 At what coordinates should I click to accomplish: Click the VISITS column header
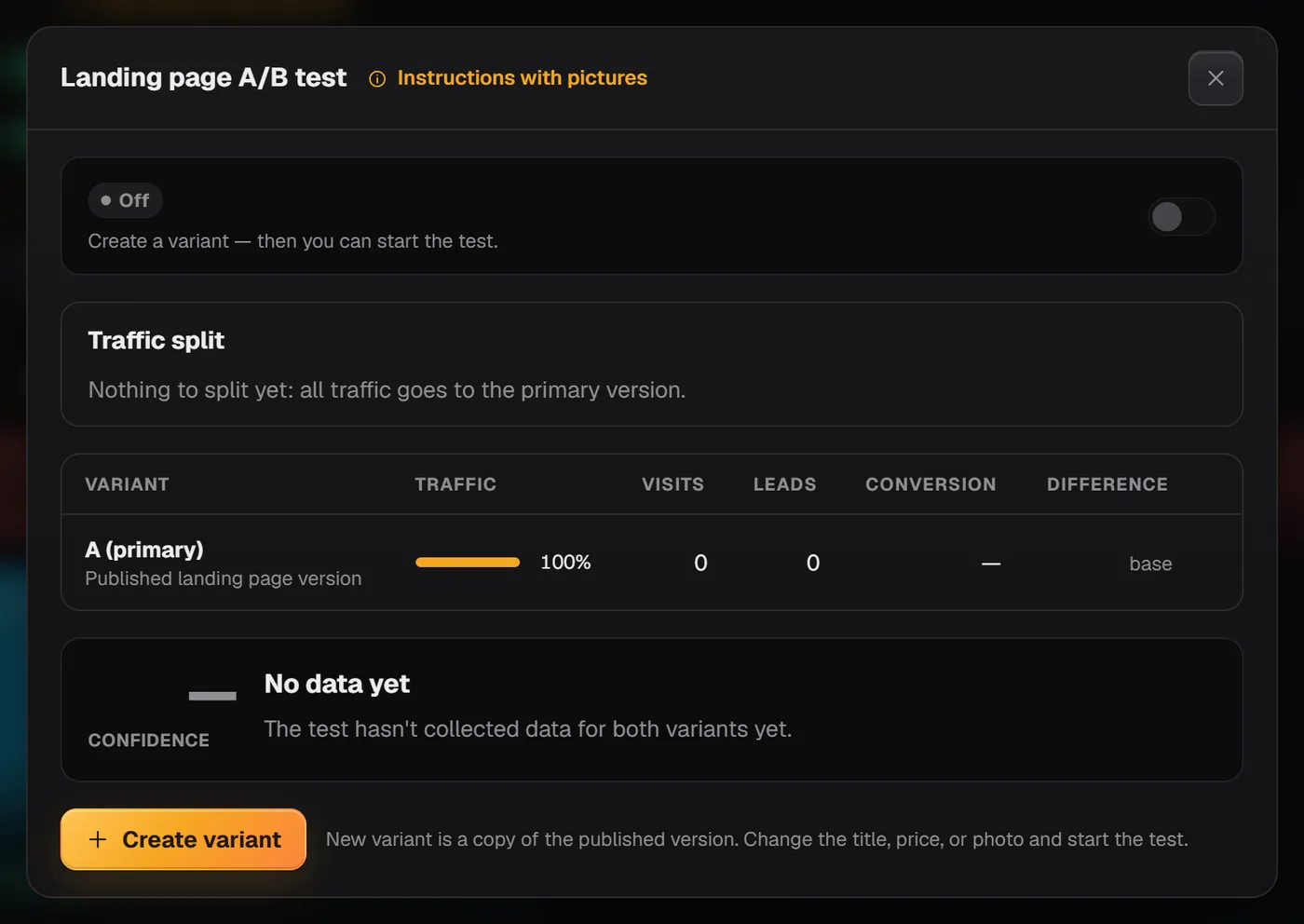coord(672,484)
